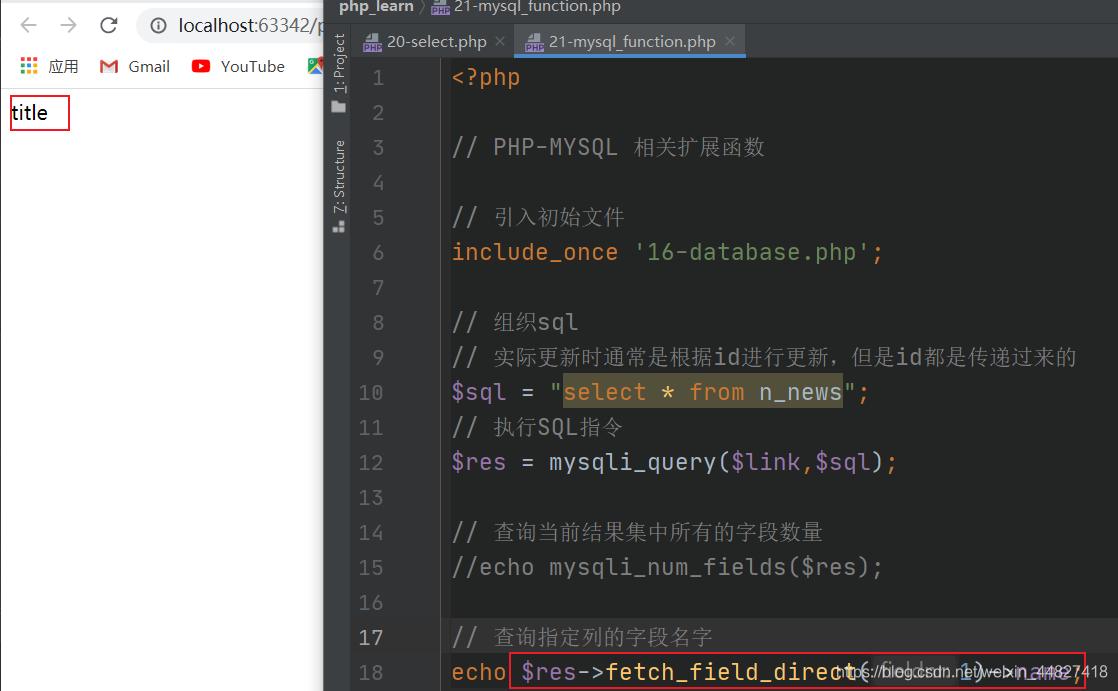This screenshot has height=691, width=1118.
Task: Open the Z: Structure tool window
Action: tap(339, 176)
